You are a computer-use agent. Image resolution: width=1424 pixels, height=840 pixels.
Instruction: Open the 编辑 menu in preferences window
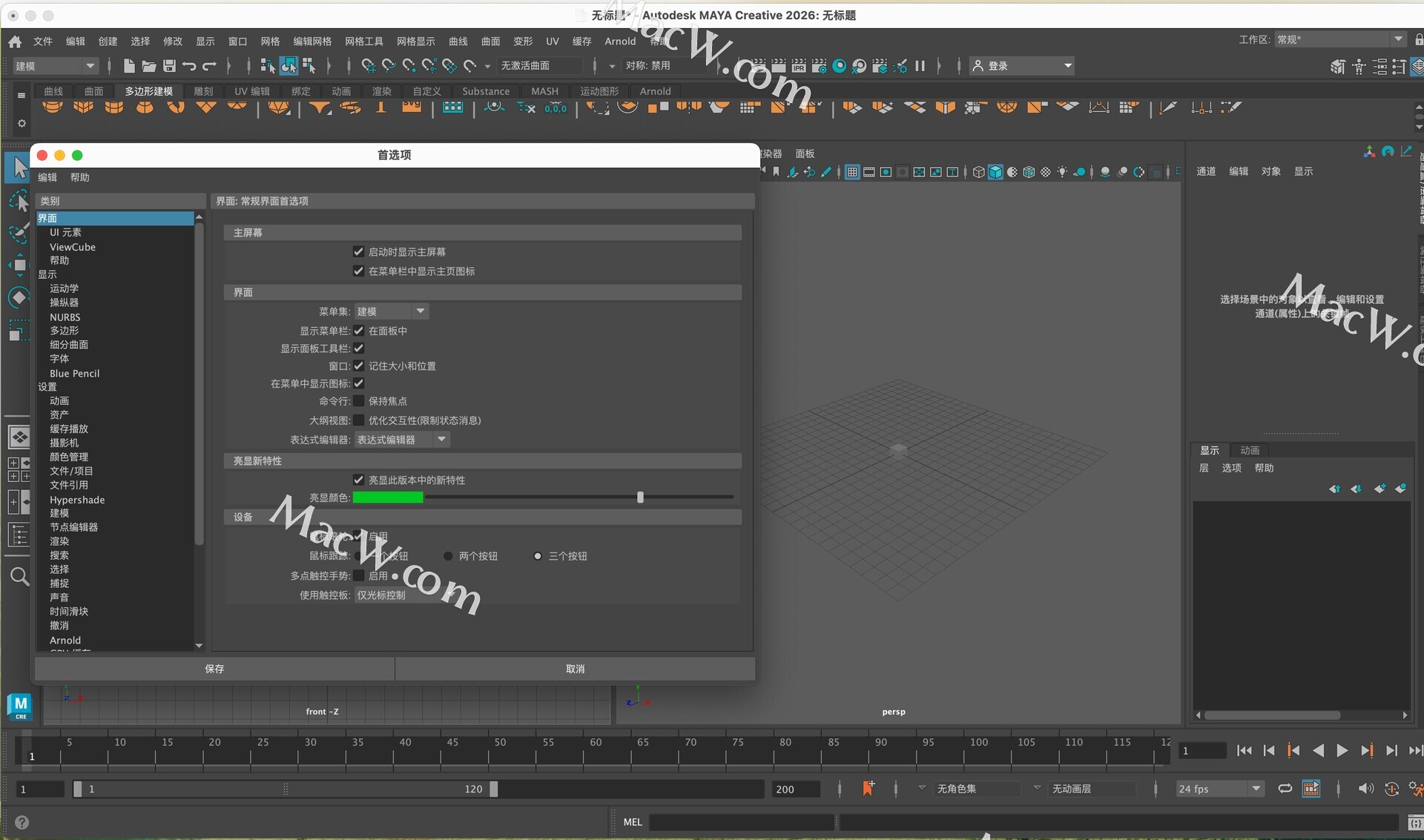(x=47, y=177)
